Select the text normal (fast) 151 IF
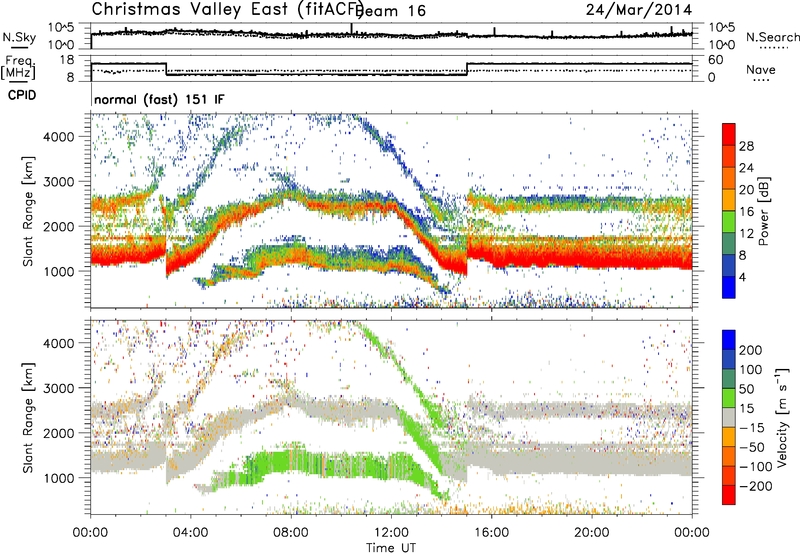The height and width of the screenshot is (554, 800). coord(159,99)
